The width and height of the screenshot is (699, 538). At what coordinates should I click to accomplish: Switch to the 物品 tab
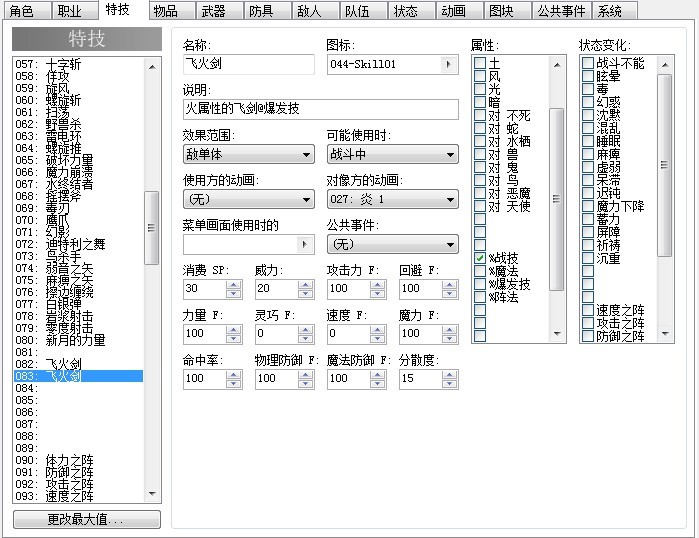pyautogui.click(x=172, y=11)
